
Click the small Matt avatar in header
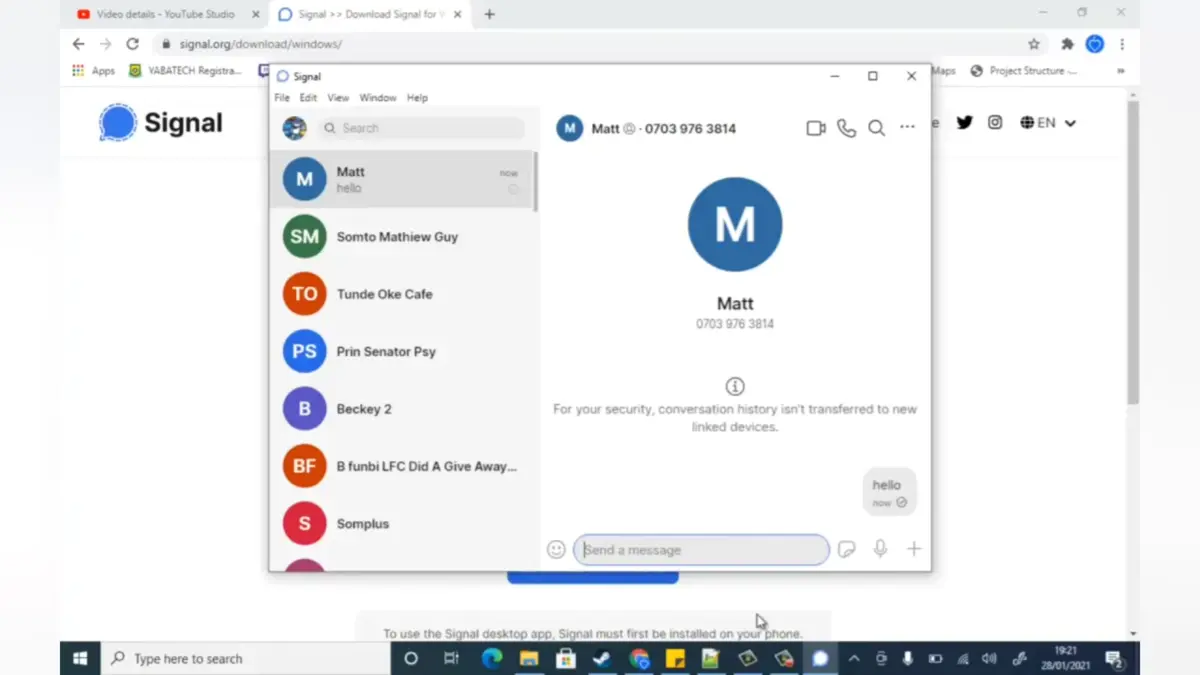click(569, 128)
